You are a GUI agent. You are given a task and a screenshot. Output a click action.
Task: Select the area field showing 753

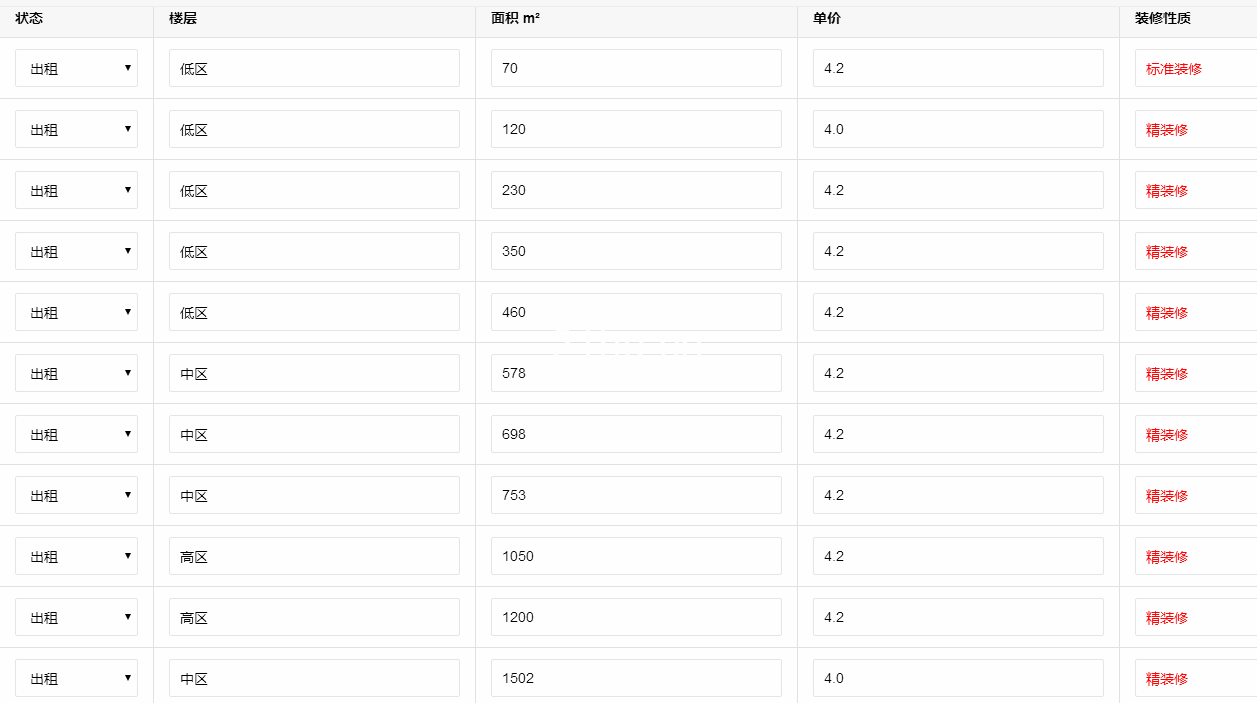point(636,495)
